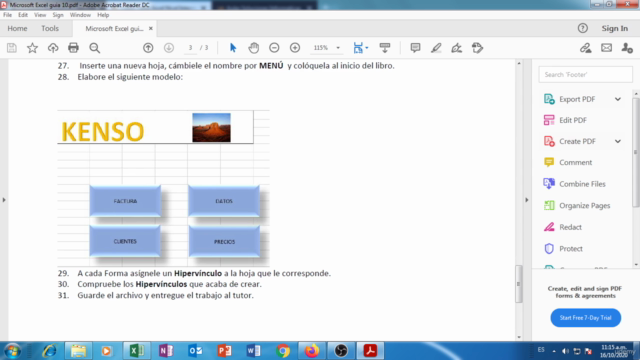
Task: Open the zoom percentage dropdown
Action: click(x=338, y=48)
